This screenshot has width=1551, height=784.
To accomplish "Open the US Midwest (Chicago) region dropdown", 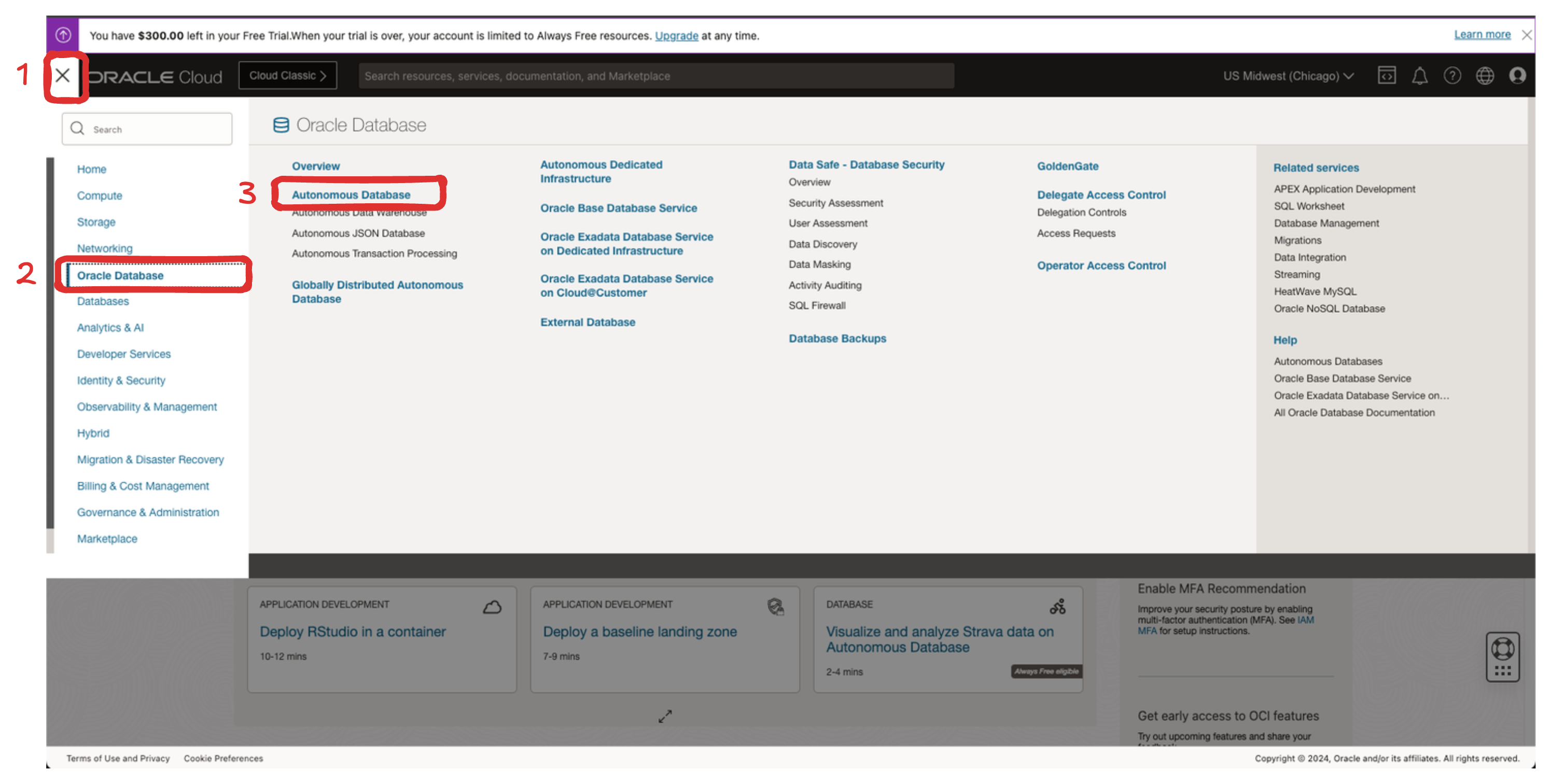I will click(x=1288, y=76).
